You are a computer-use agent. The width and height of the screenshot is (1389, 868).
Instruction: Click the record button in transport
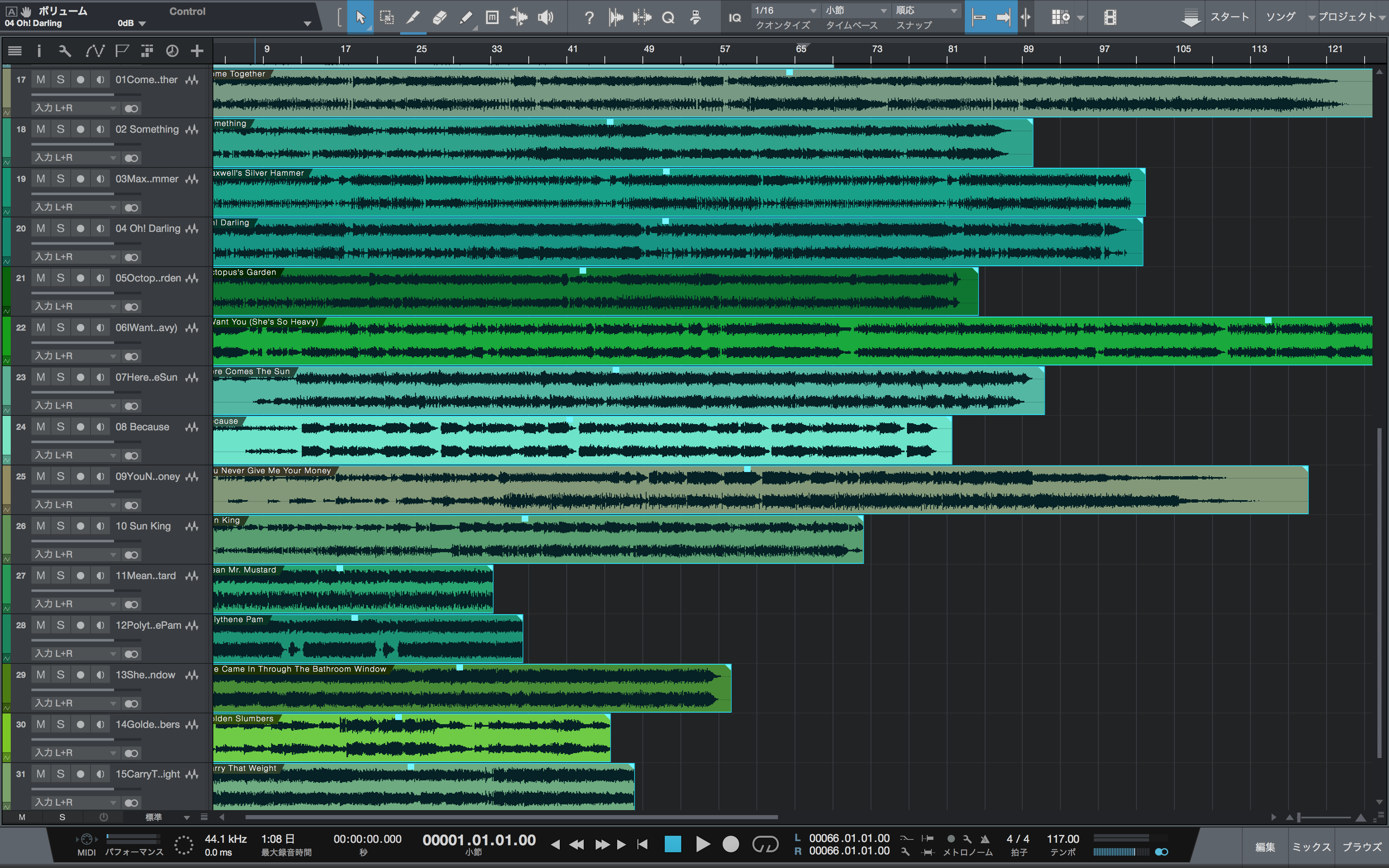click(x=730, y=844)
